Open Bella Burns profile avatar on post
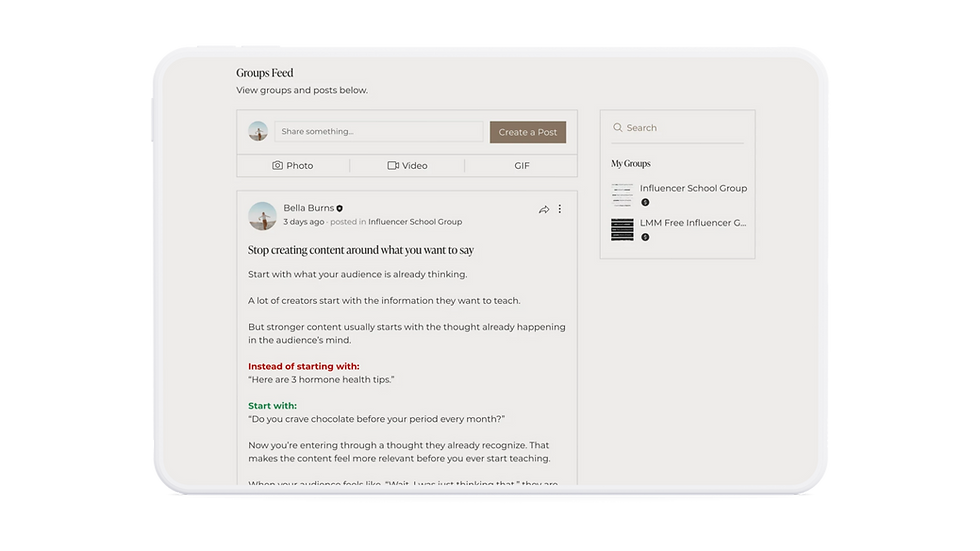This screenshot has height=551, width=980. point(262,216)
